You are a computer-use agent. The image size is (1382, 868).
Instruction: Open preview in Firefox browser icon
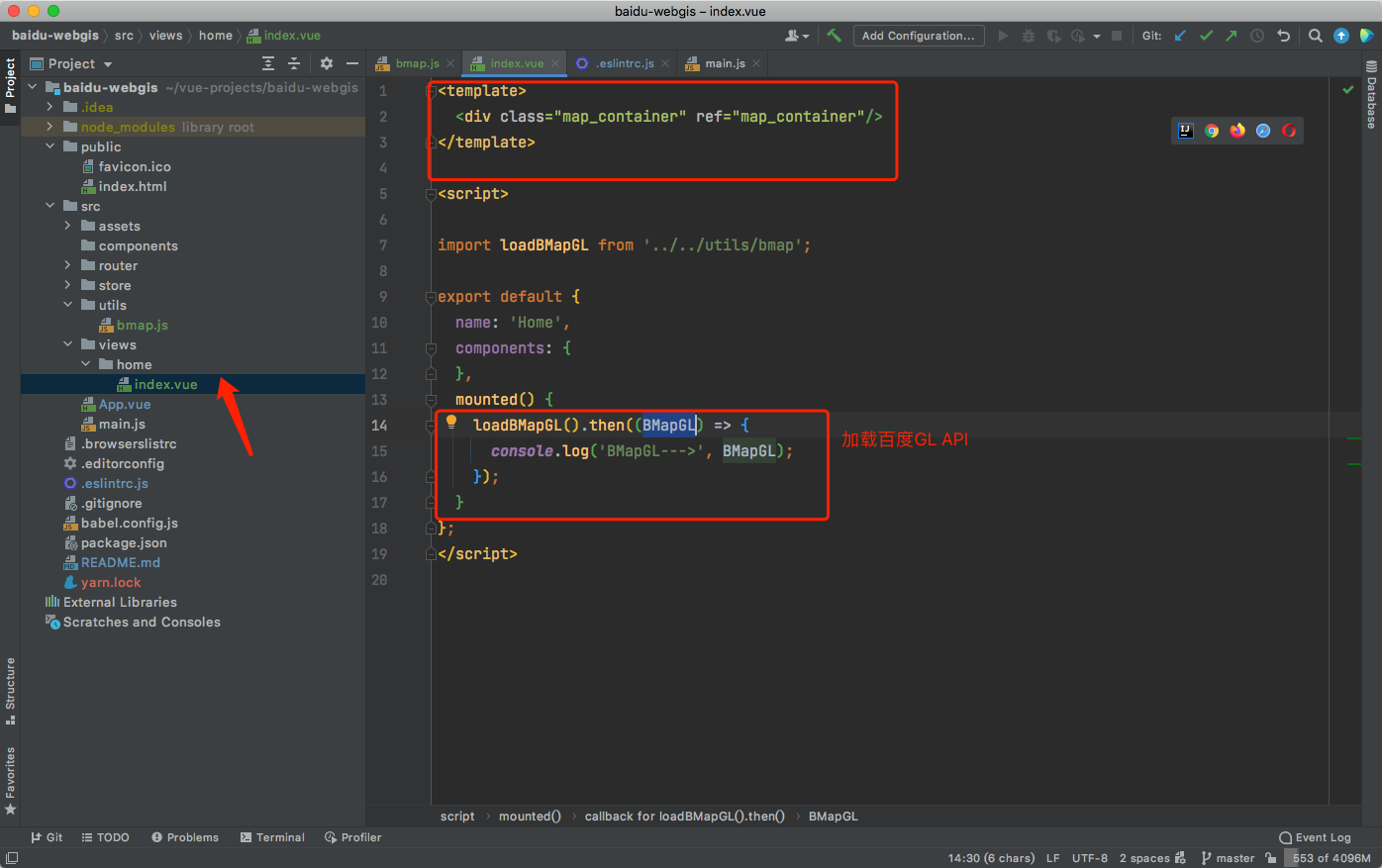pos(1237,131)
